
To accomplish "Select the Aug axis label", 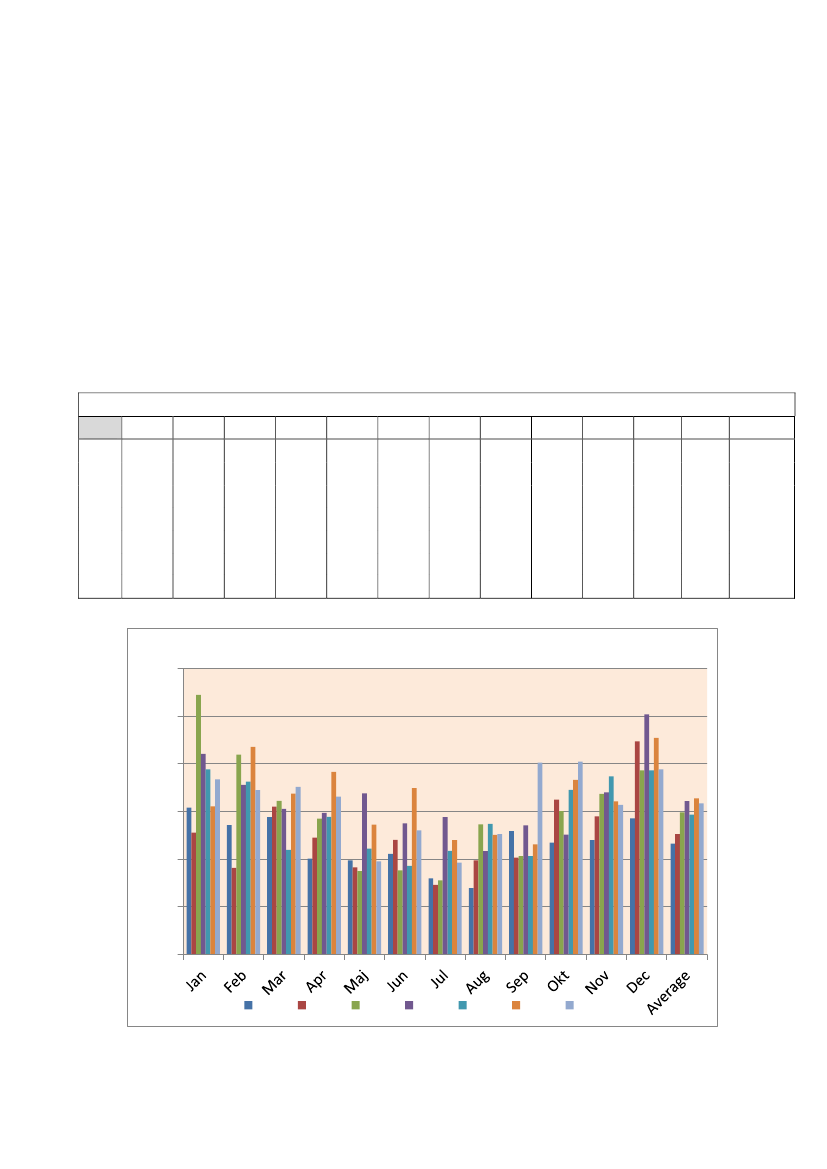I will click(x=478, y=983).
